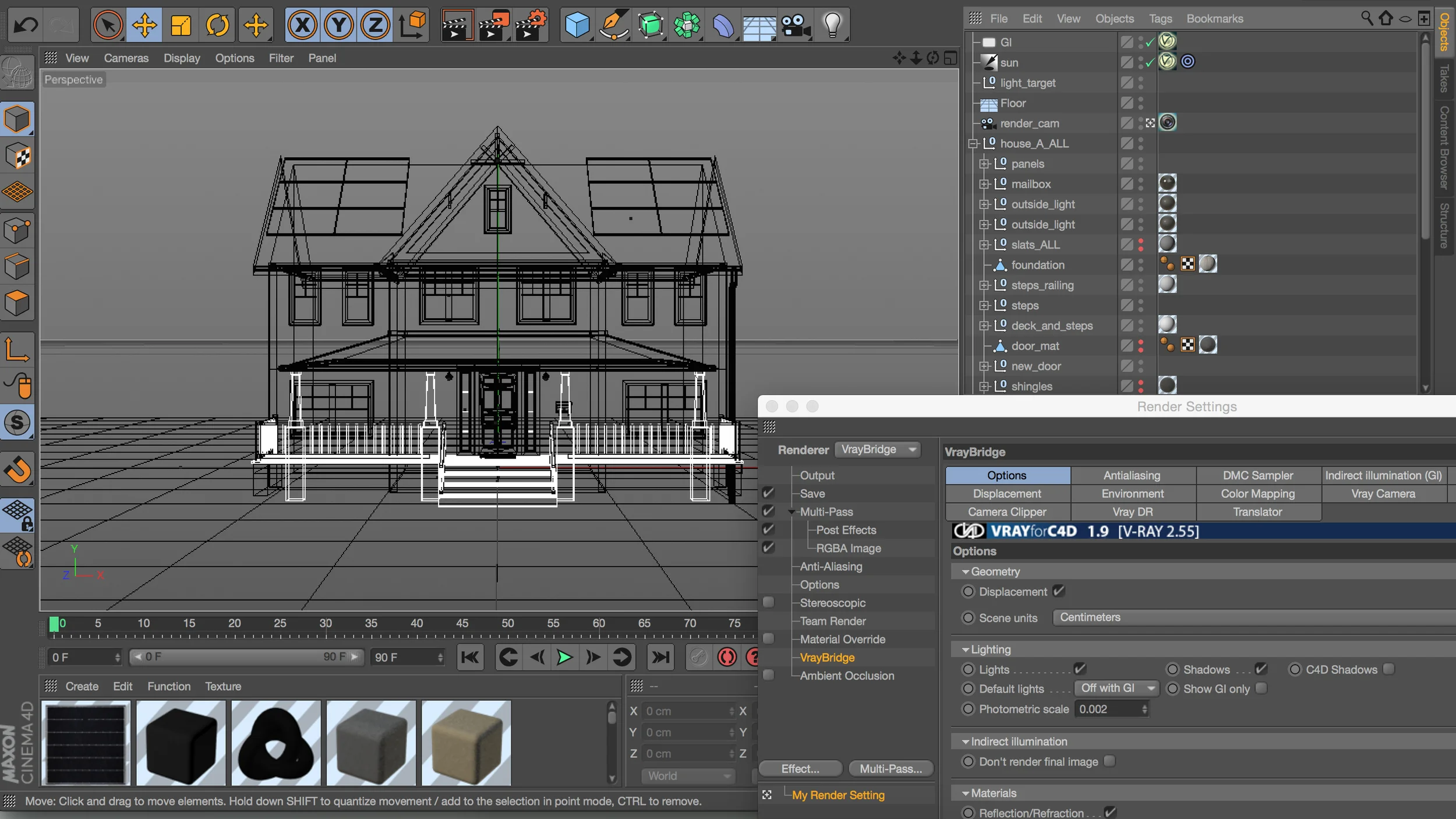
Task: Select the Rotate tool
Action: pos(218,25)
